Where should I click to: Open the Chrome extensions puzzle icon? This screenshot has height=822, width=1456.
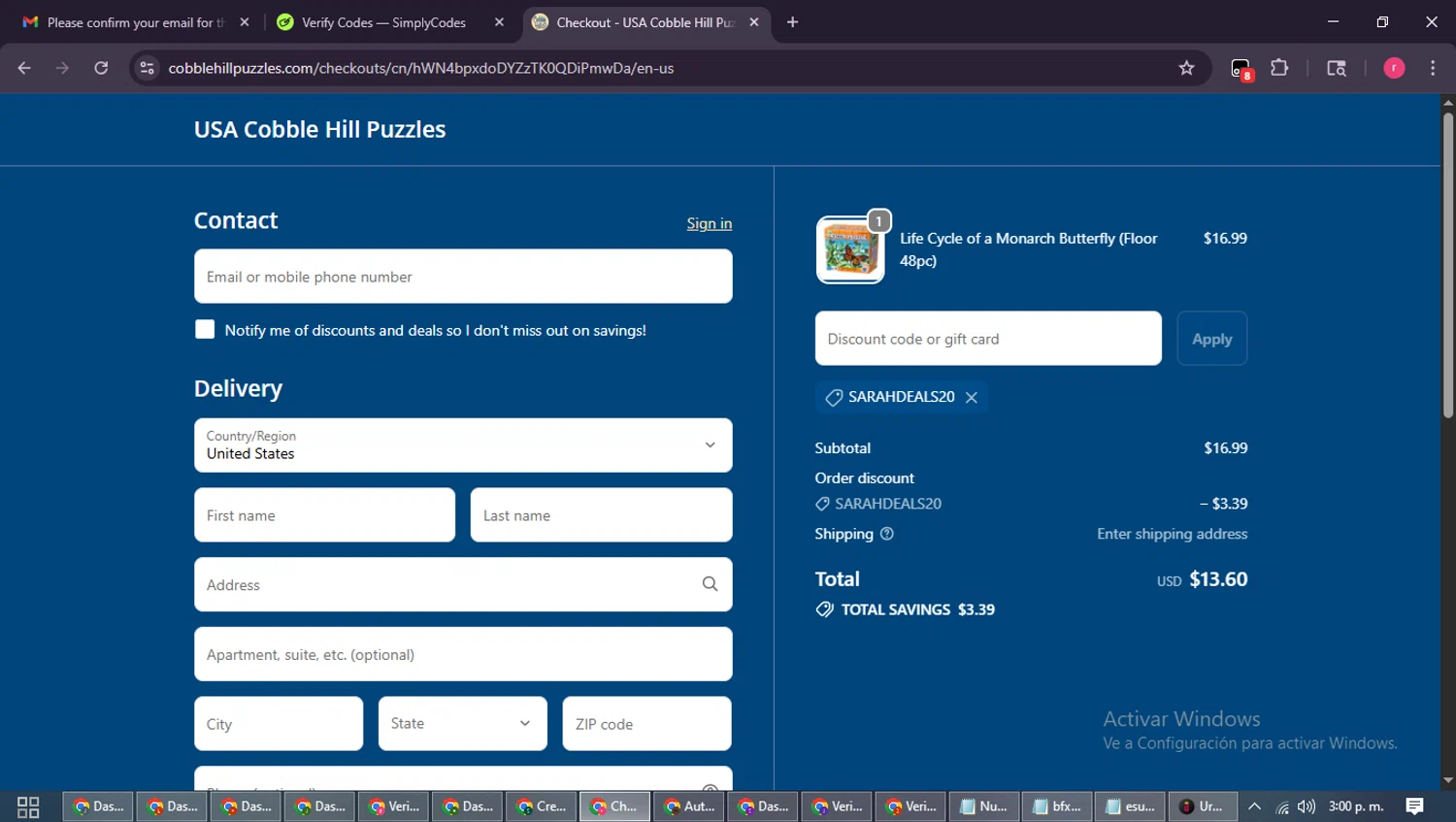point(1279,68)
